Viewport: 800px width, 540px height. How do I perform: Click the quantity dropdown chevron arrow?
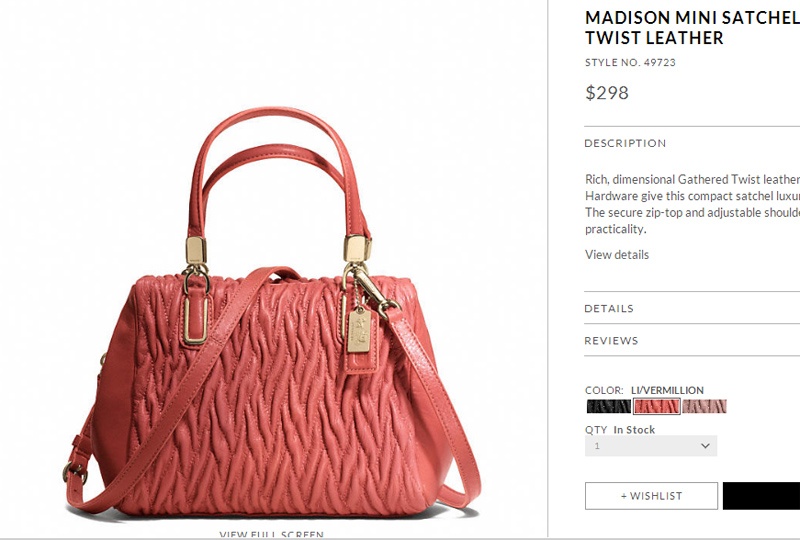[x=705, y=446]
